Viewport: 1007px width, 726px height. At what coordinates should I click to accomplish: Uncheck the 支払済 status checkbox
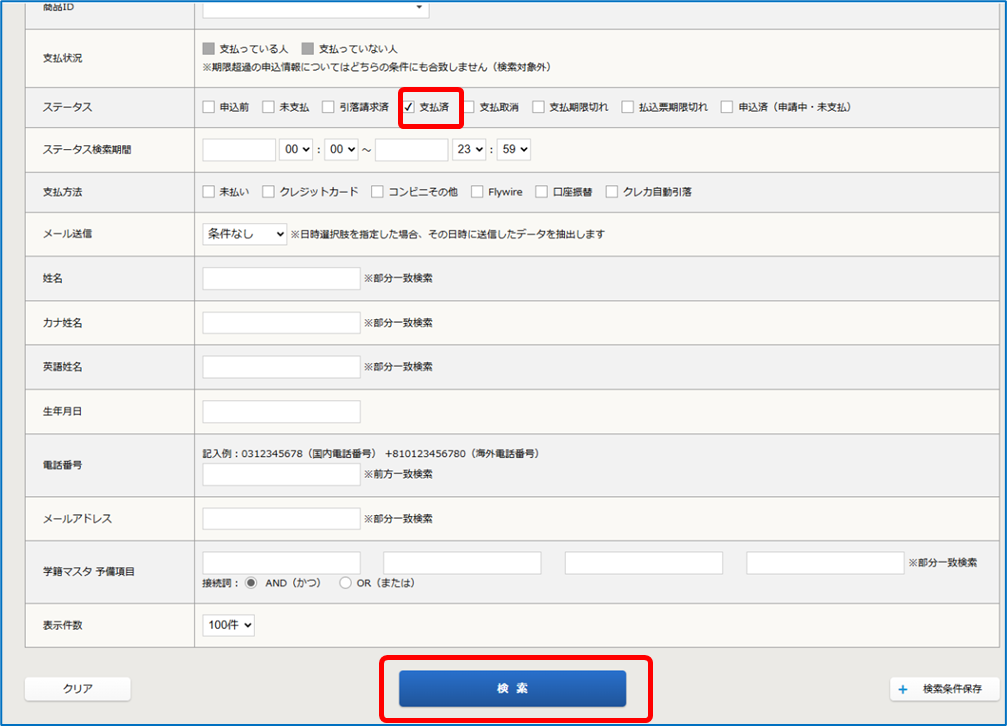point(409,107)
